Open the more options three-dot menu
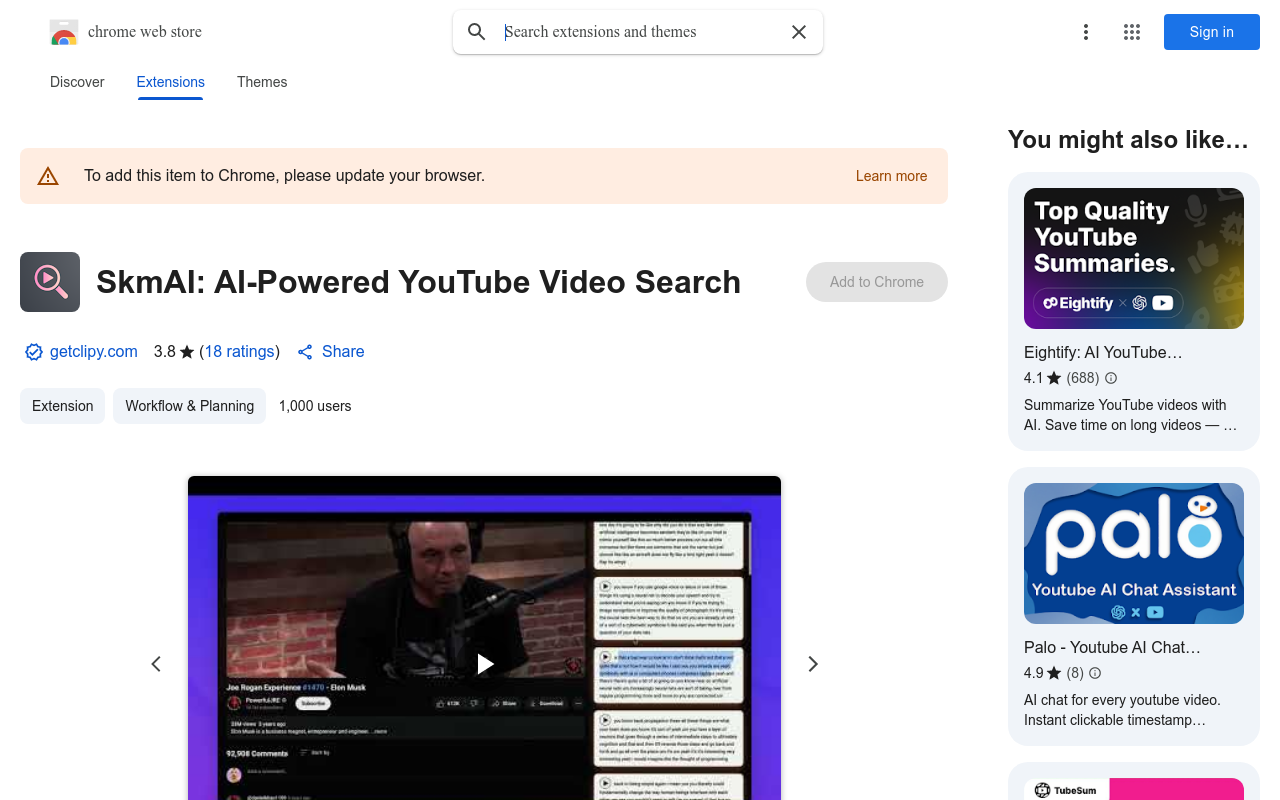Screen dimensions: 1280x800 coord(1086,32)
